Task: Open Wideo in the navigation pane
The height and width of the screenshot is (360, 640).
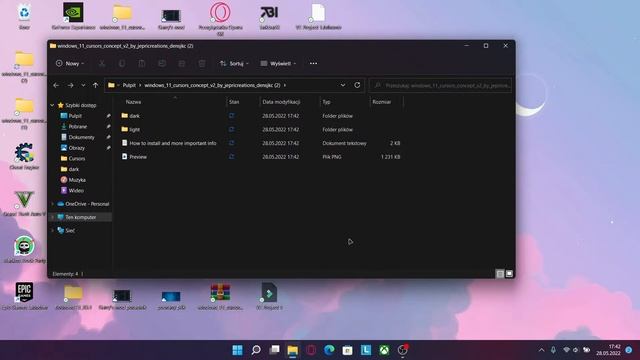Action: pos(72,190)
